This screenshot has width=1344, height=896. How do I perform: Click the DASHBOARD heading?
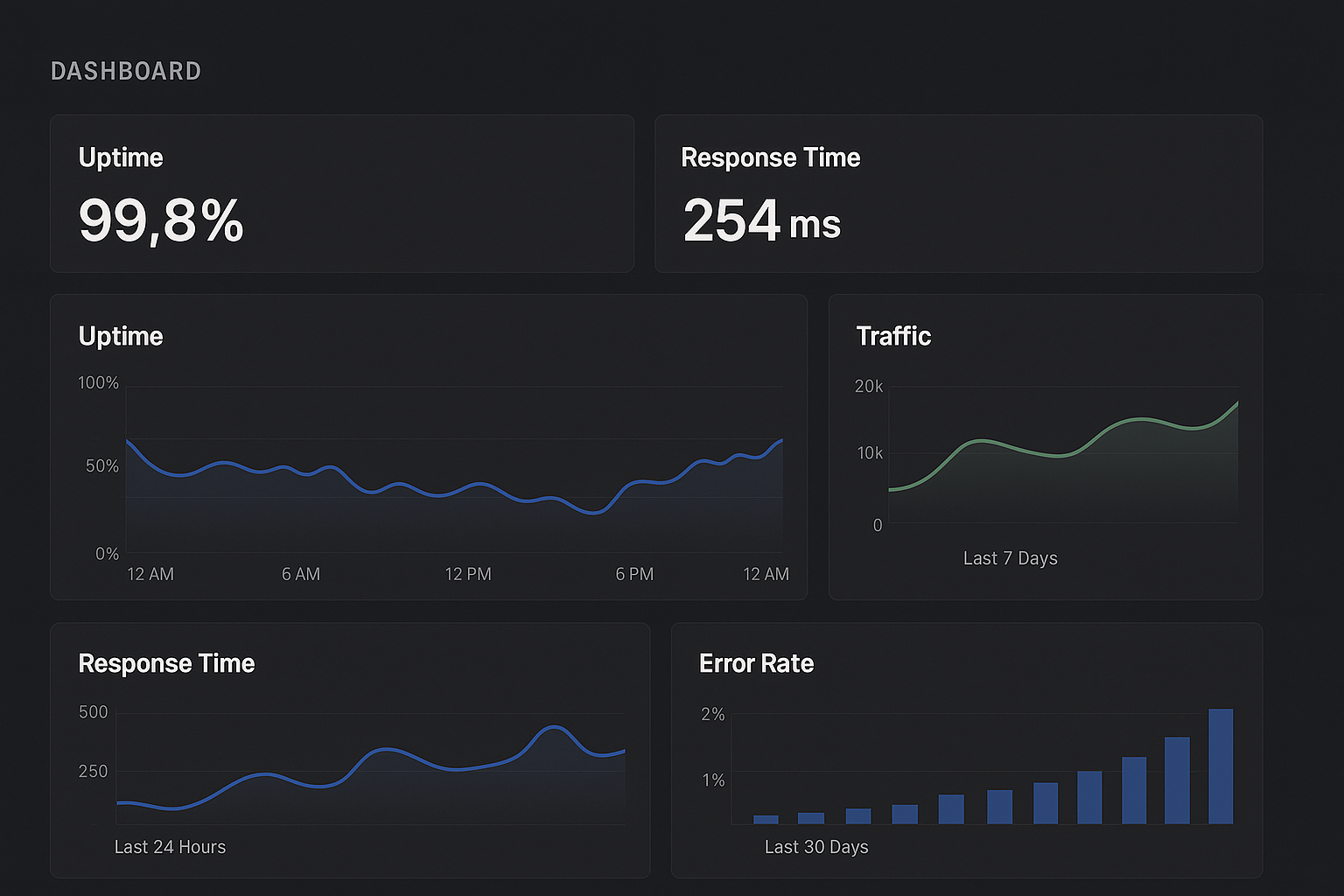coord(126,71)
